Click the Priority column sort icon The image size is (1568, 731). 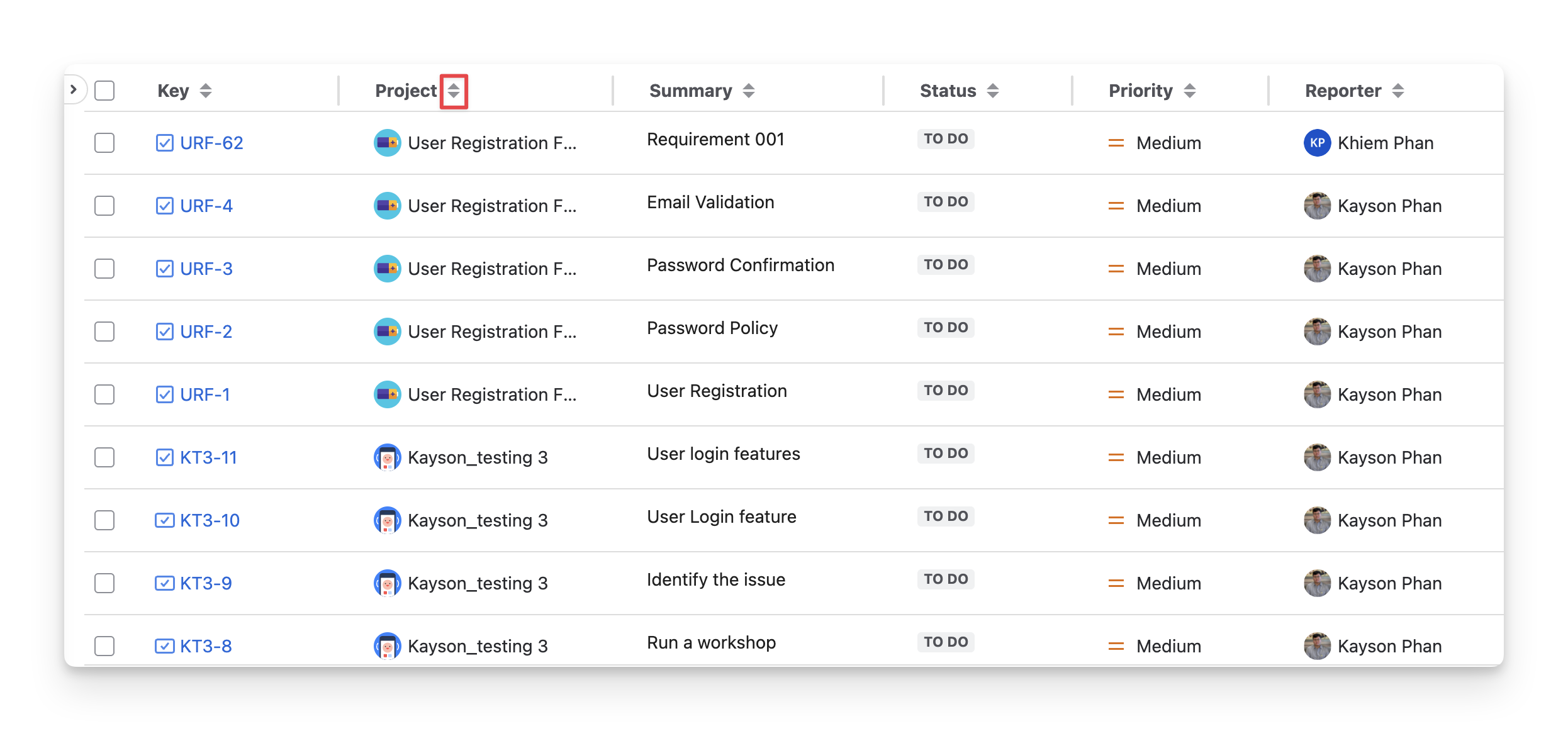[x=1189, y=91]
